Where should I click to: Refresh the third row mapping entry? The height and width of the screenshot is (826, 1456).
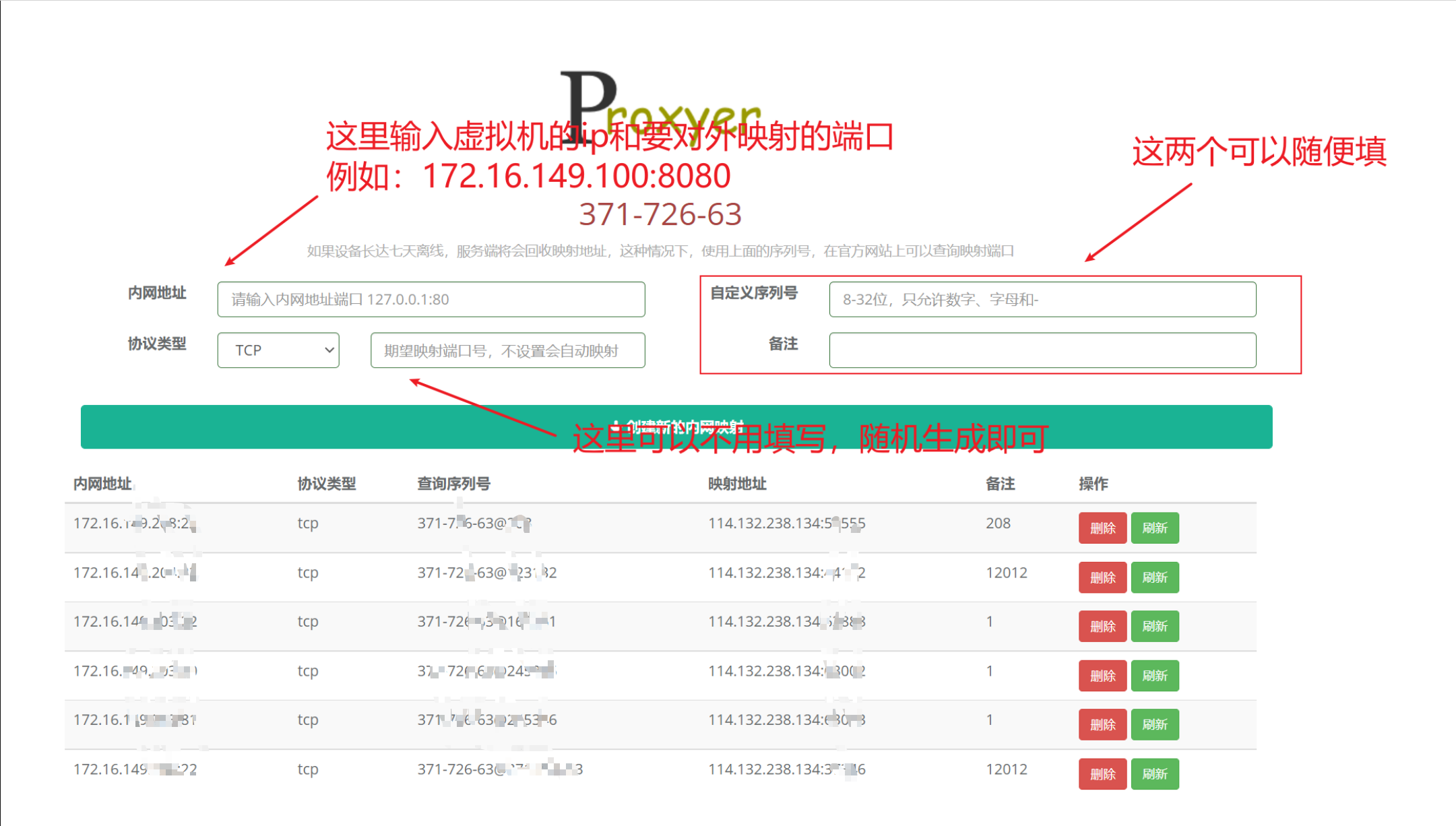[1154, 627]
